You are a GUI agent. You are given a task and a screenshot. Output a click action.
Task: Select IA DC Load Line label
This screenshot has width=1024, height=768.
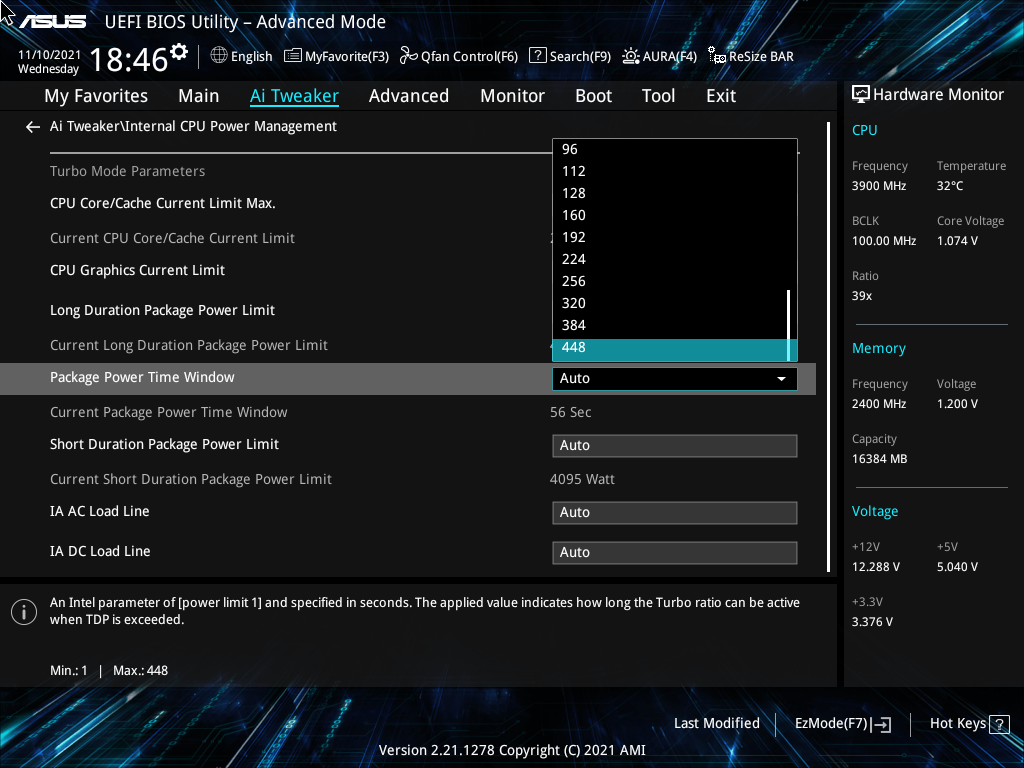click(x=100, y=551)
